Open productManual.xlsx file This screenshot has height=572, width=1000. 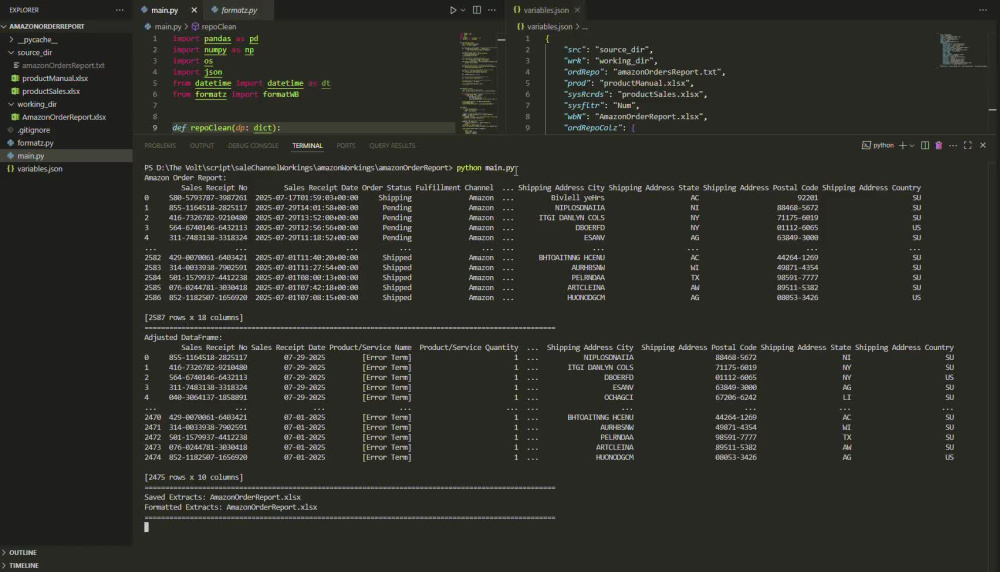tap(55, 78)
